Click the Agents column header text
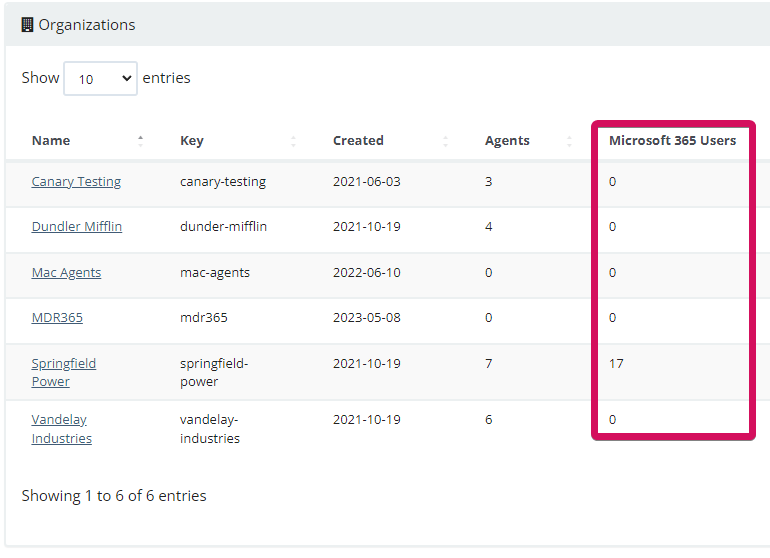The image size is (770, 558). coord(507,141)
